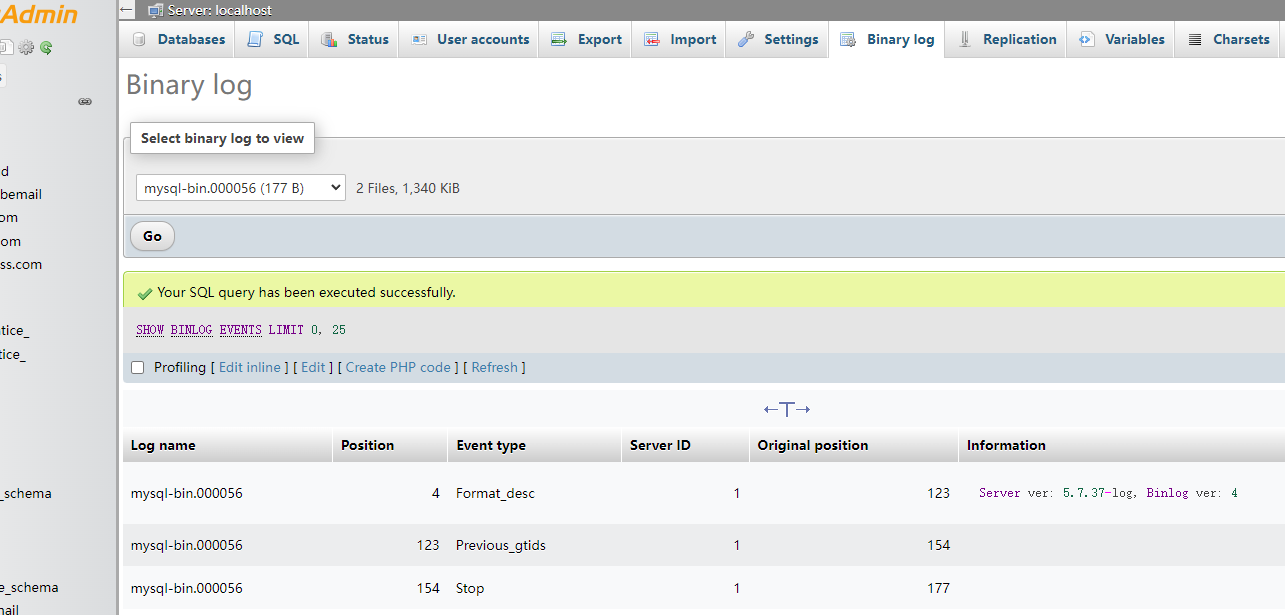Click the Refresh link next to Profiling
This screenshot has height=615, width=1285.
(494, 367)
